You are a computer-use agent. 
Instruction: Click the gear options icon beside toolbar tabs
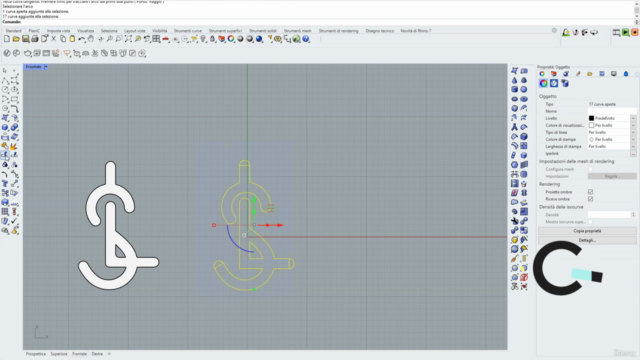click(554, 31)
